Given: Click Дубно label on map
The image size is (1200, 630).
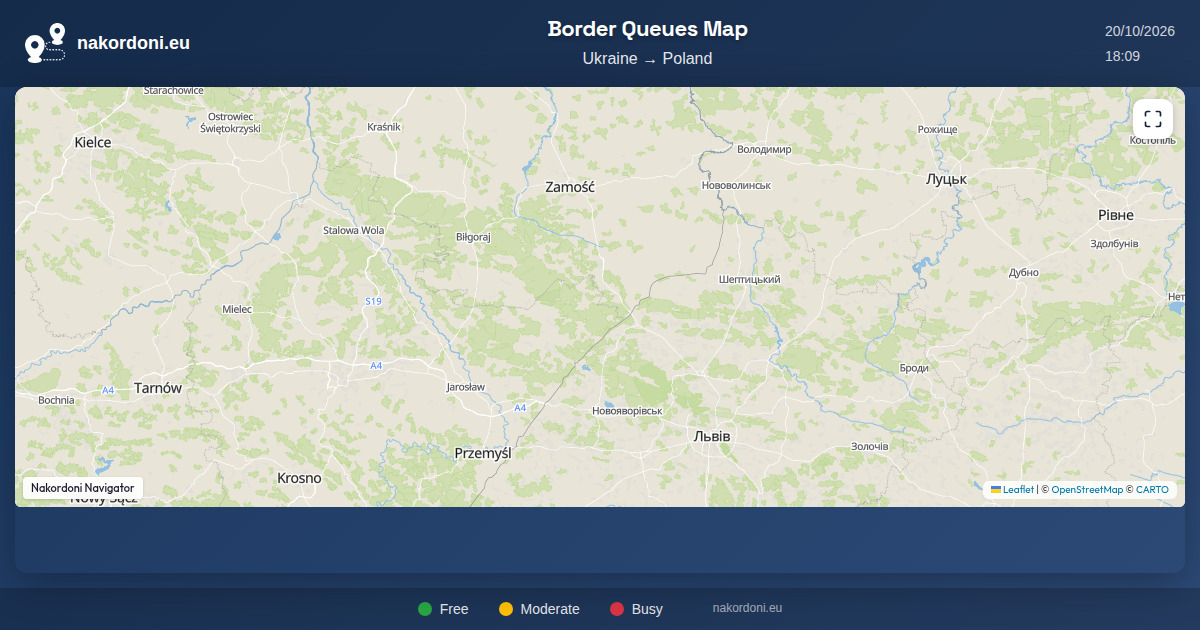Looking at the screenshot, I should coord(1024,273).
